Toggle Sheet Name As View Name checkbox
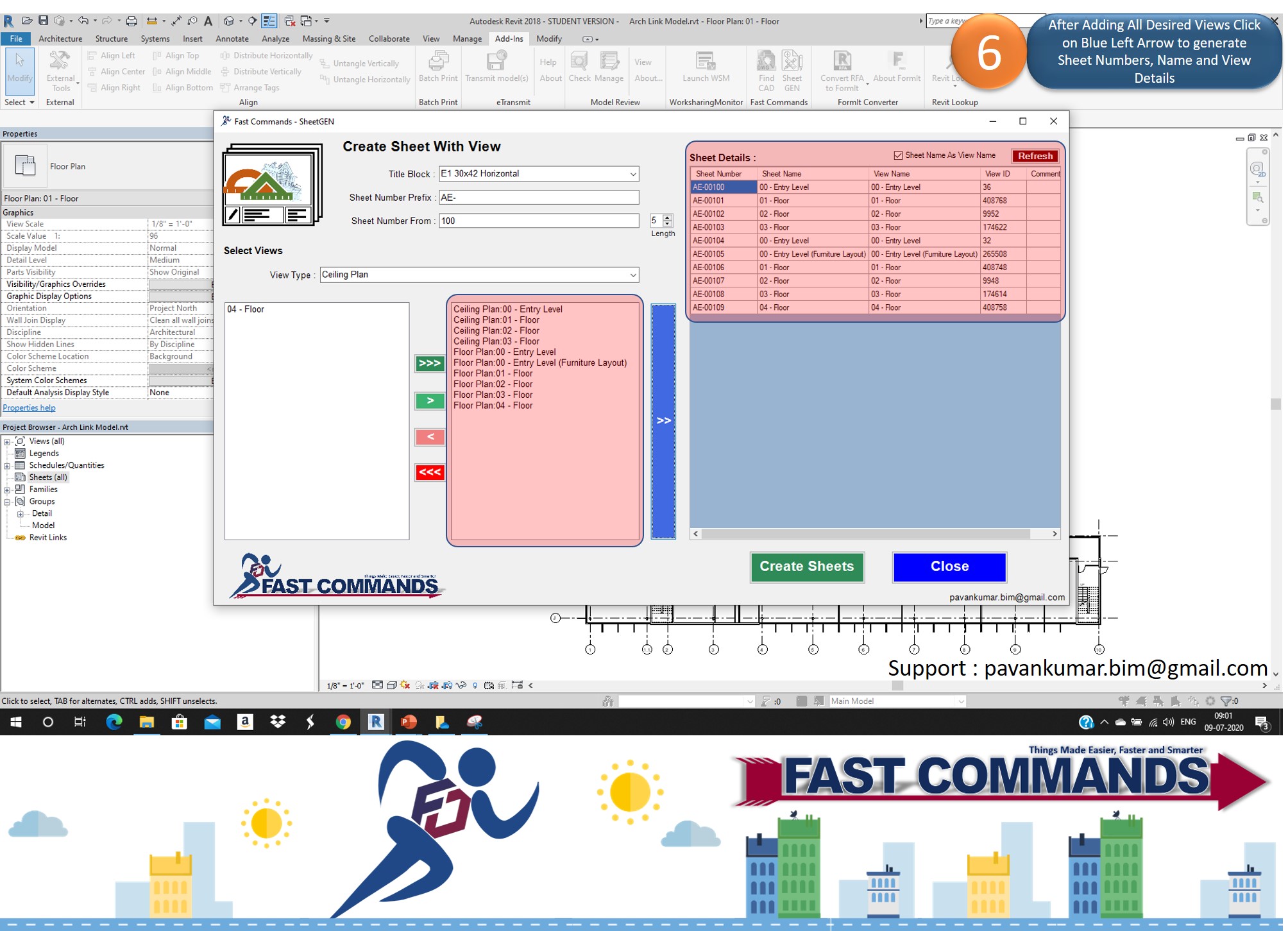Viewport: 1288px width, 931px height. (898, 155)
